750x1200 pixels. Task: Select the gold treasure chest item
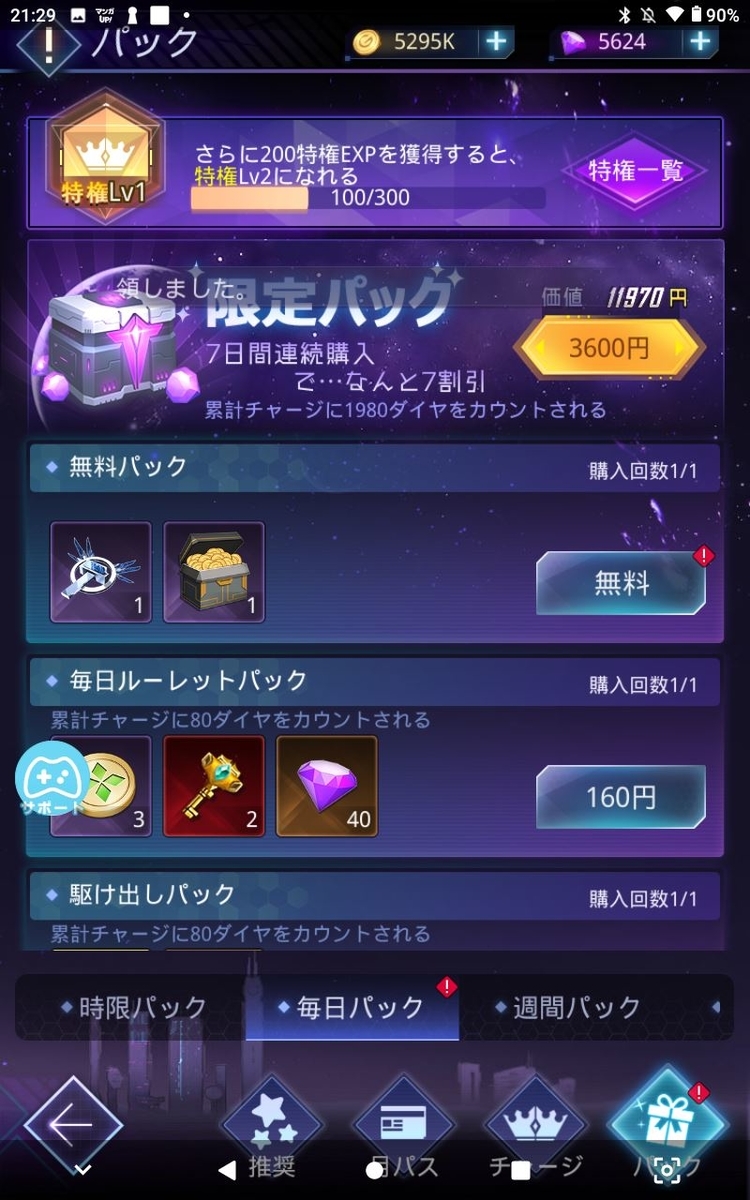214,572
